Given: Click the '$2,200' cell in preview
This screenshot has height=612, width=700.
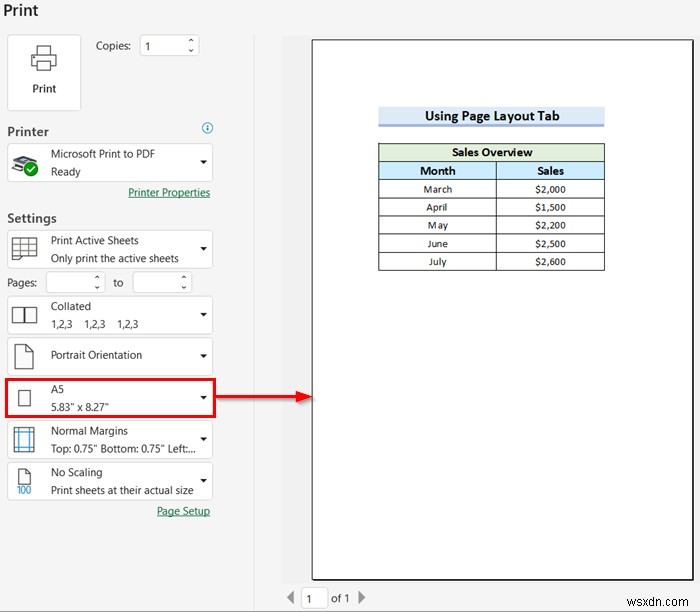Looking at the screenshot, I should (x=550, y=225).
